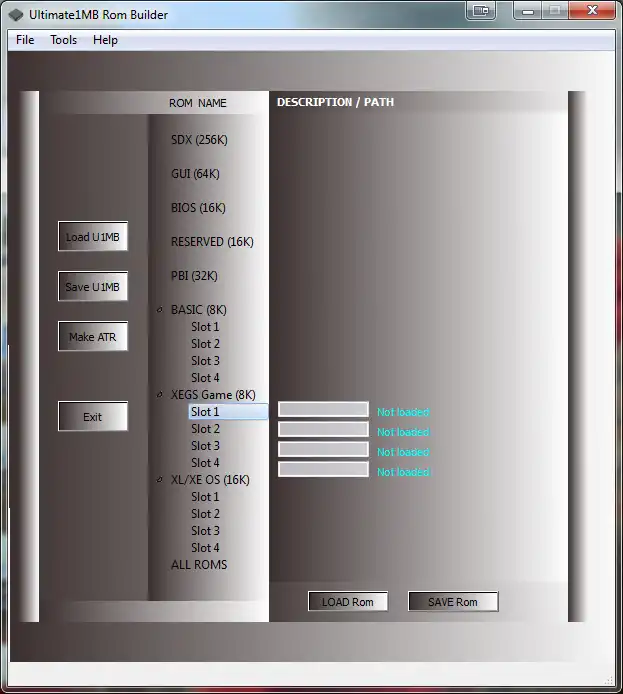Select BIOS (16K) in the ROM list
This screenshot has width=623, height=694.
click(x=198, y=208)
